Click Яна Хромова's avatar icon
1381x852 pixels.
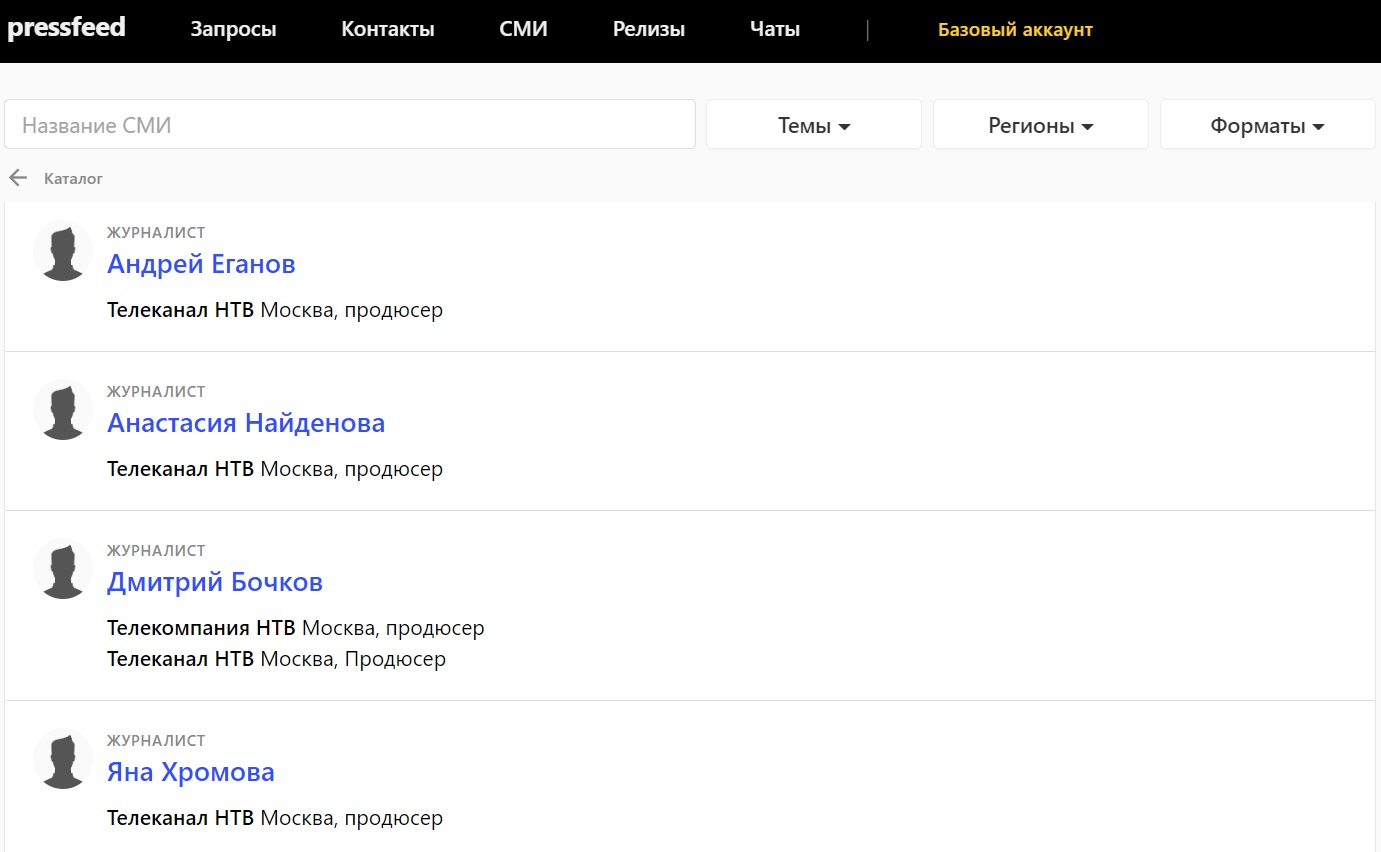(x=63, y=759)
